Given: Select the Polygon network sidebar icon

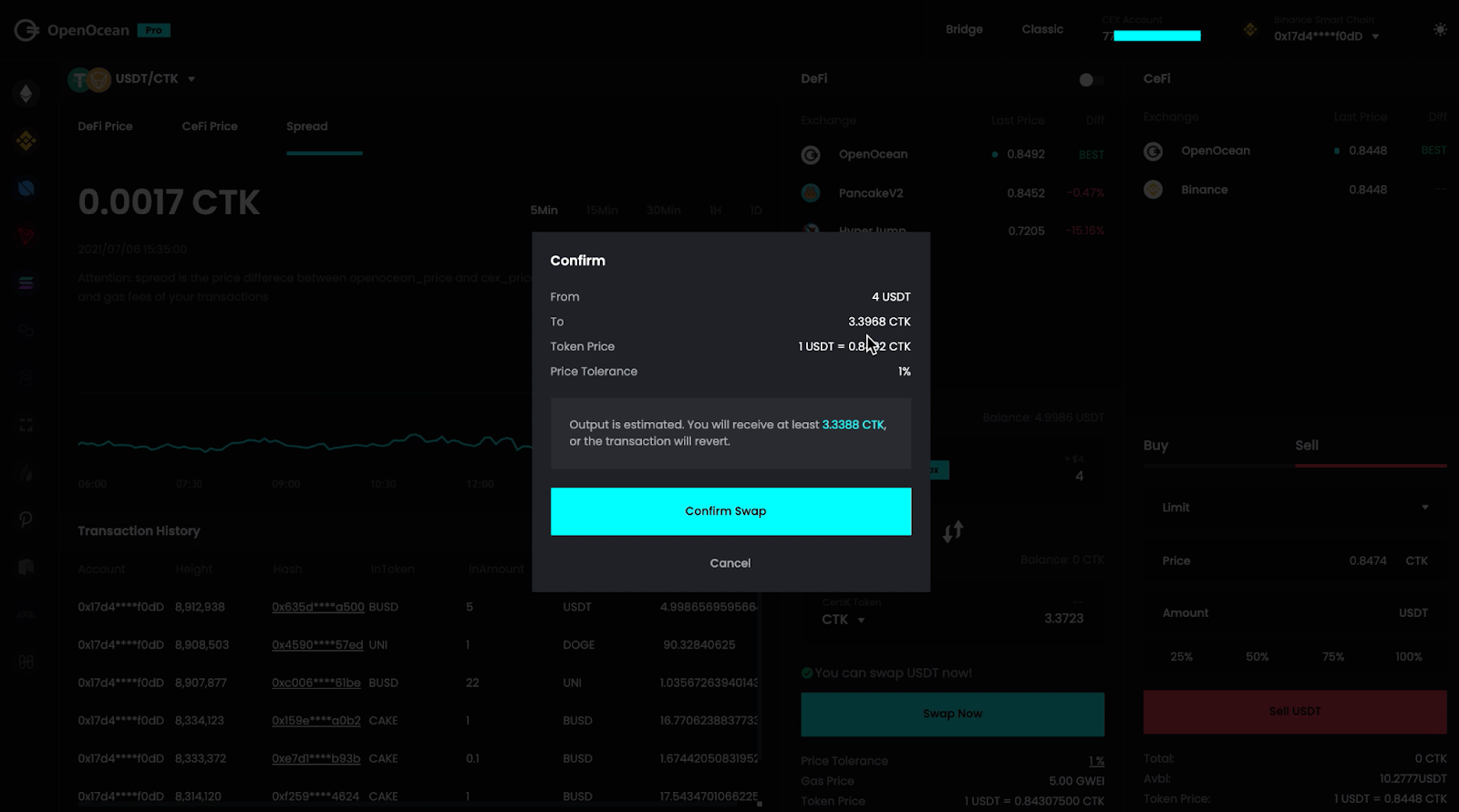Looking at the screenshot, I should (x=26, y=331).
